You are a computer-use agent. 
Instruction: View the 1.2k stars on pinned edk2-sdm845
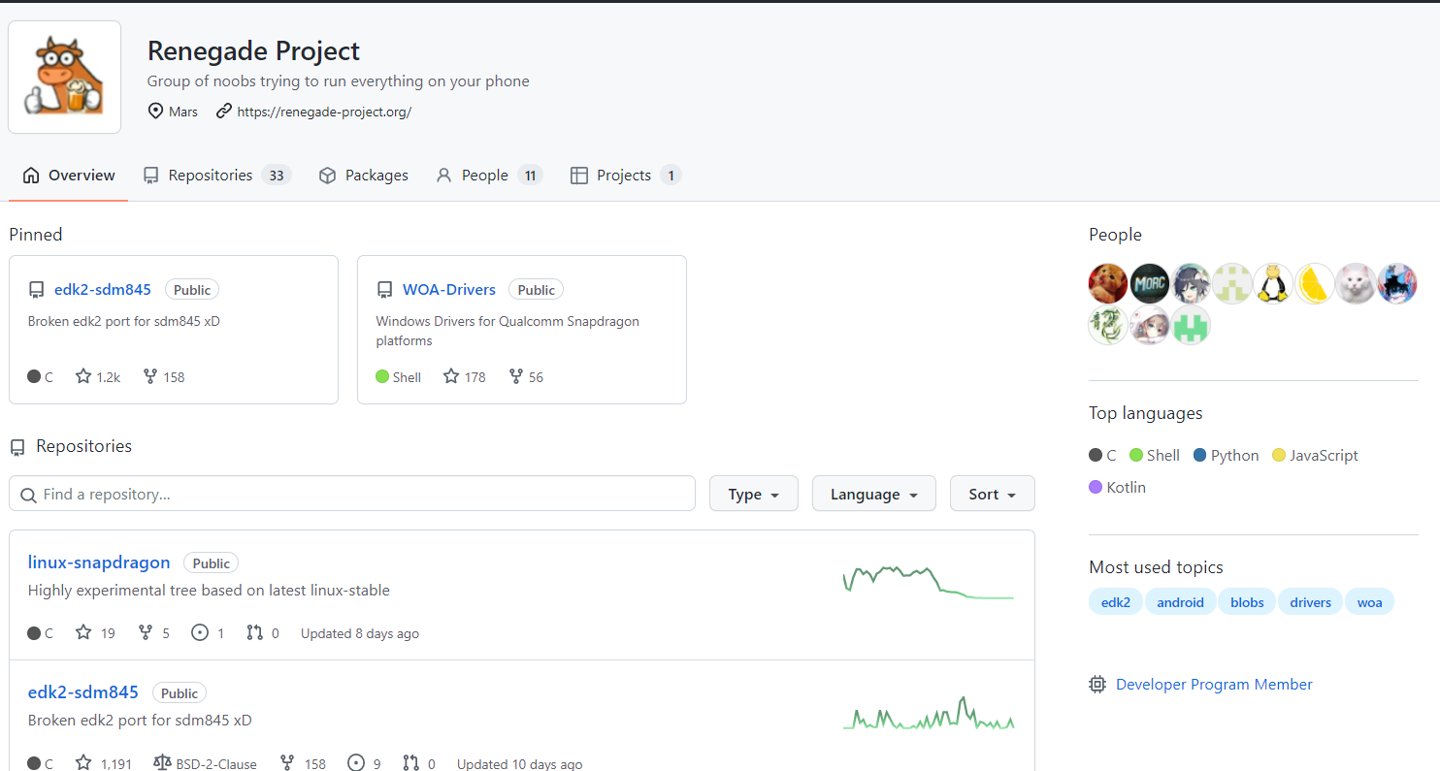[98, 377]
